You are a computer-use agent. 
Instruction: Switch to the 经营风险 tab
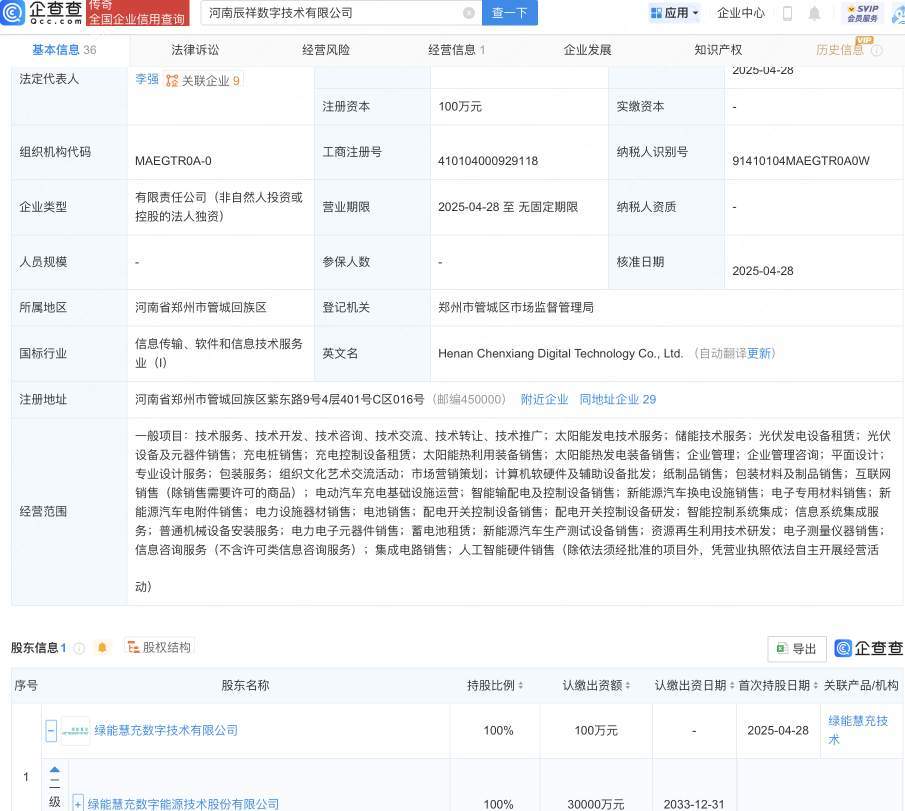[326, 50]
